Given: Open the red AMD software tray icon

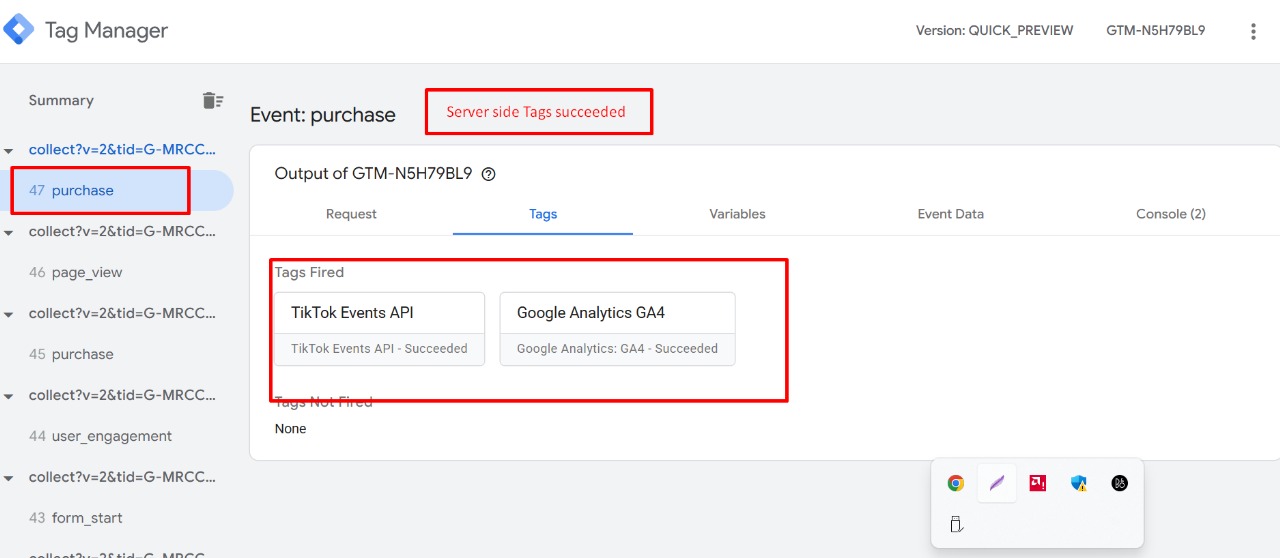Looking at the screenshot, I should [x=1038, y=483].
